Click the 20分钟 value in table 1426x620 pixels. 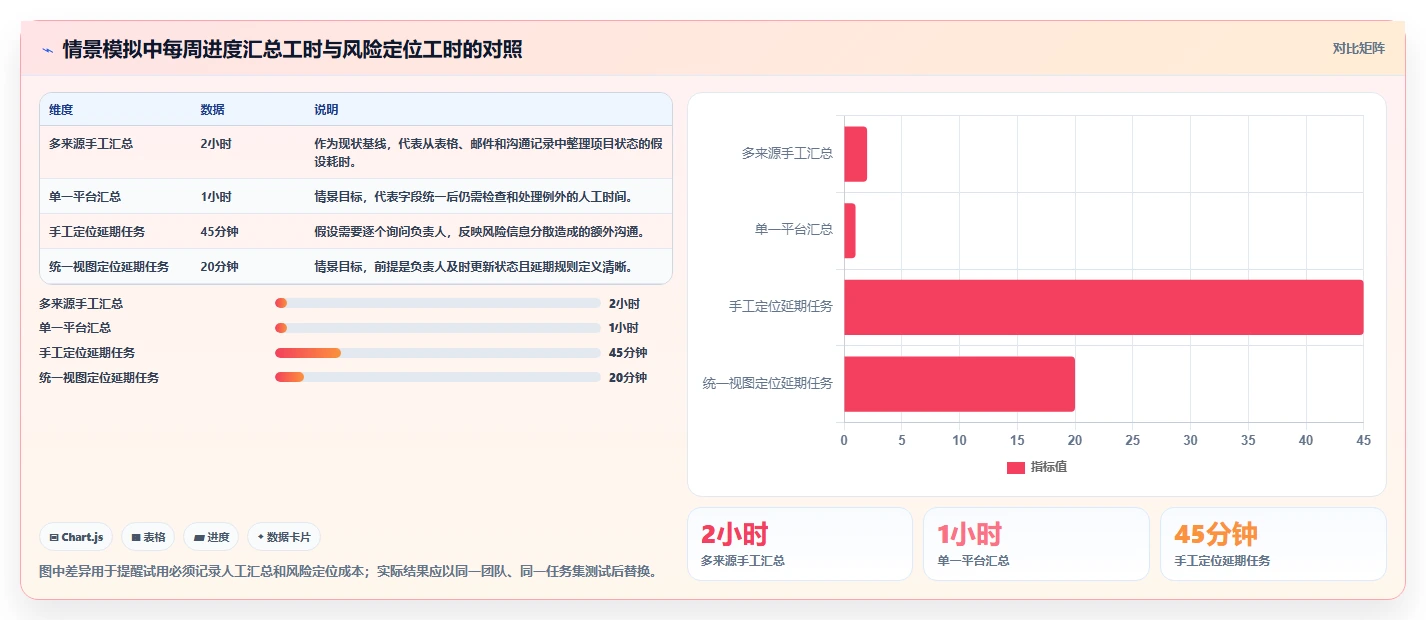(x=219, y=267)
